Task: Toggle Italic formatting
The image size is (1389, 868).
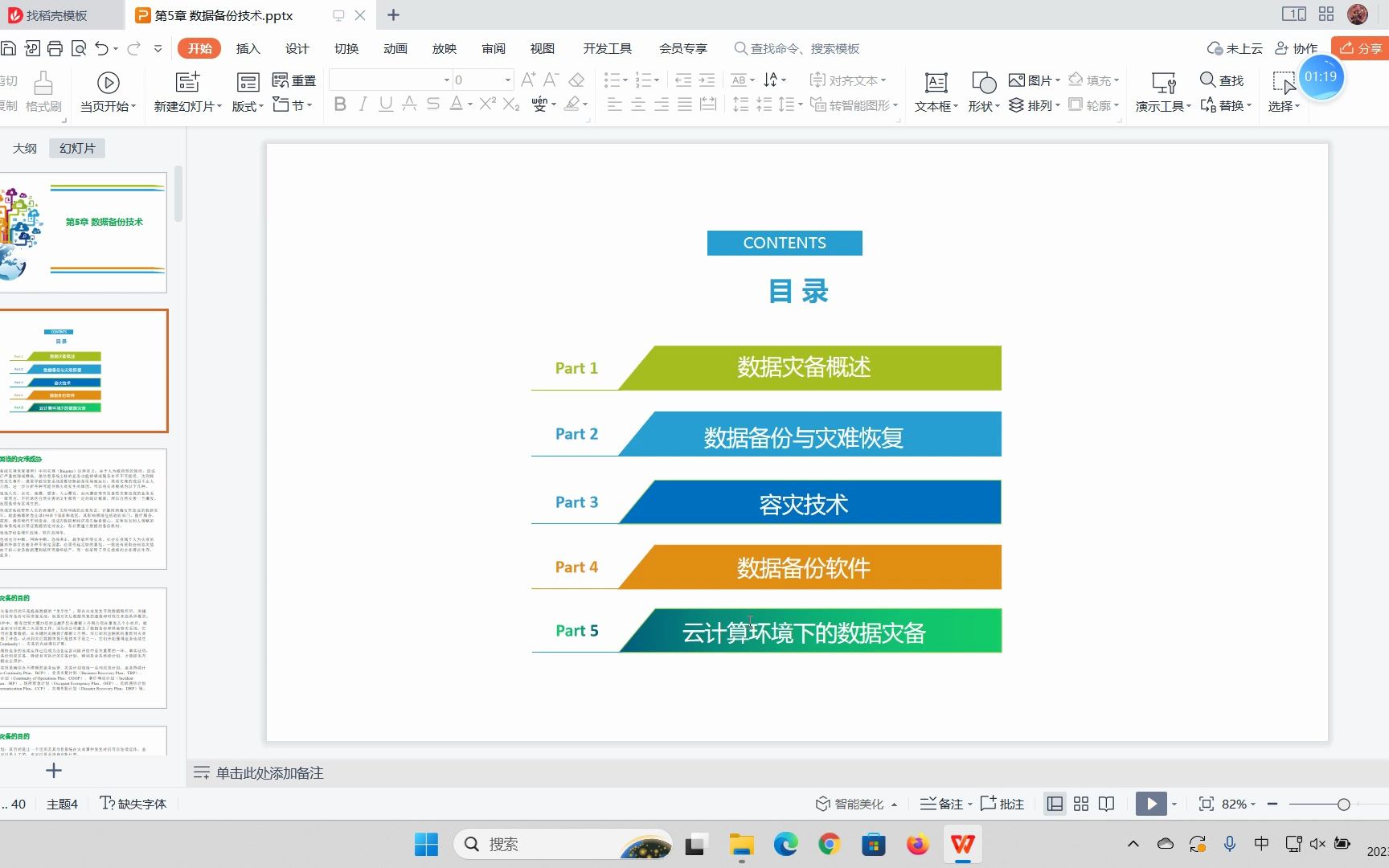Action: [363, 104]
